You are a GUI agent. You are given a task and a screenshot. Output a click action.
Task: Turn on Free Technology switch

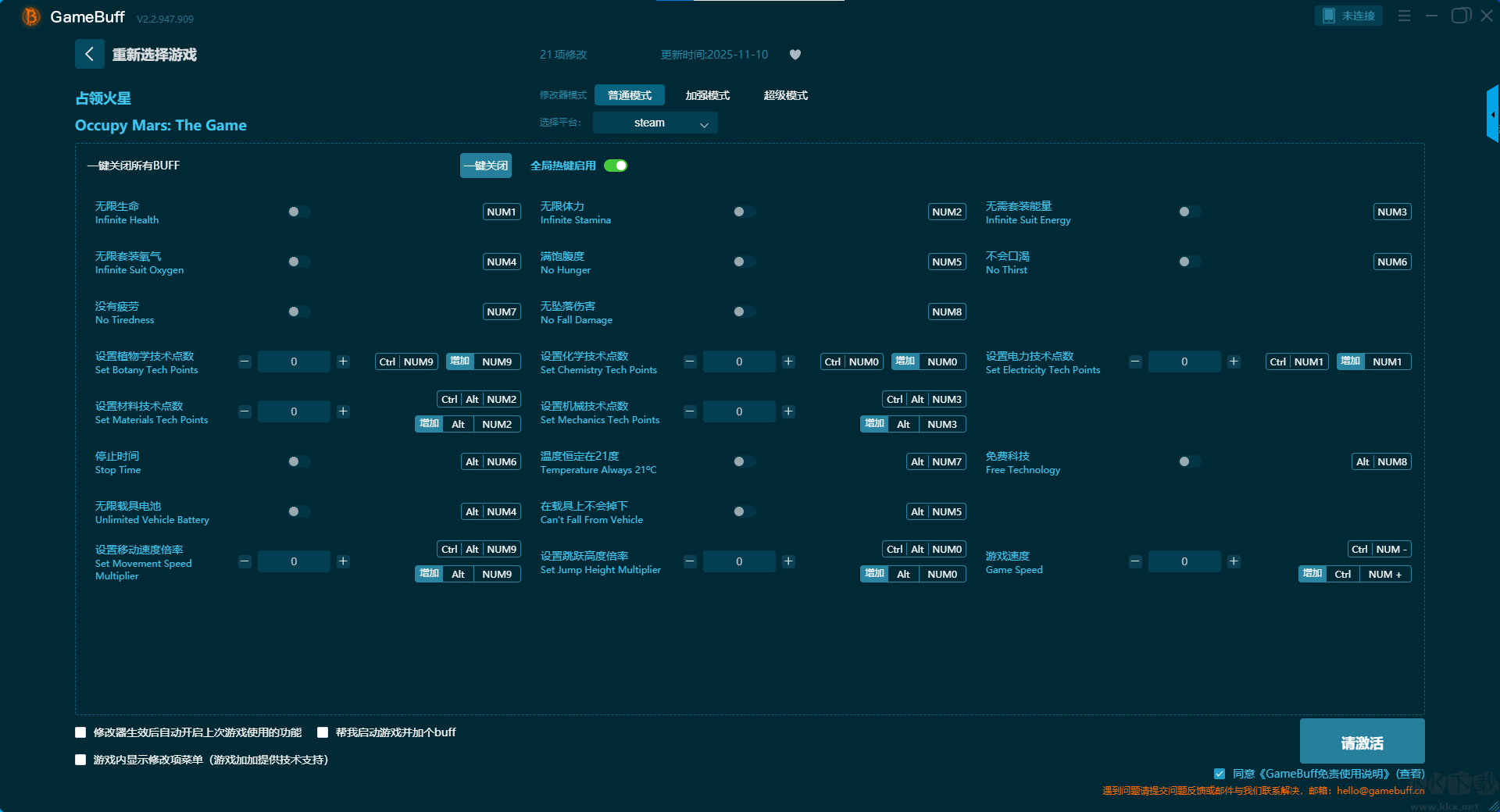point(1190,461)
